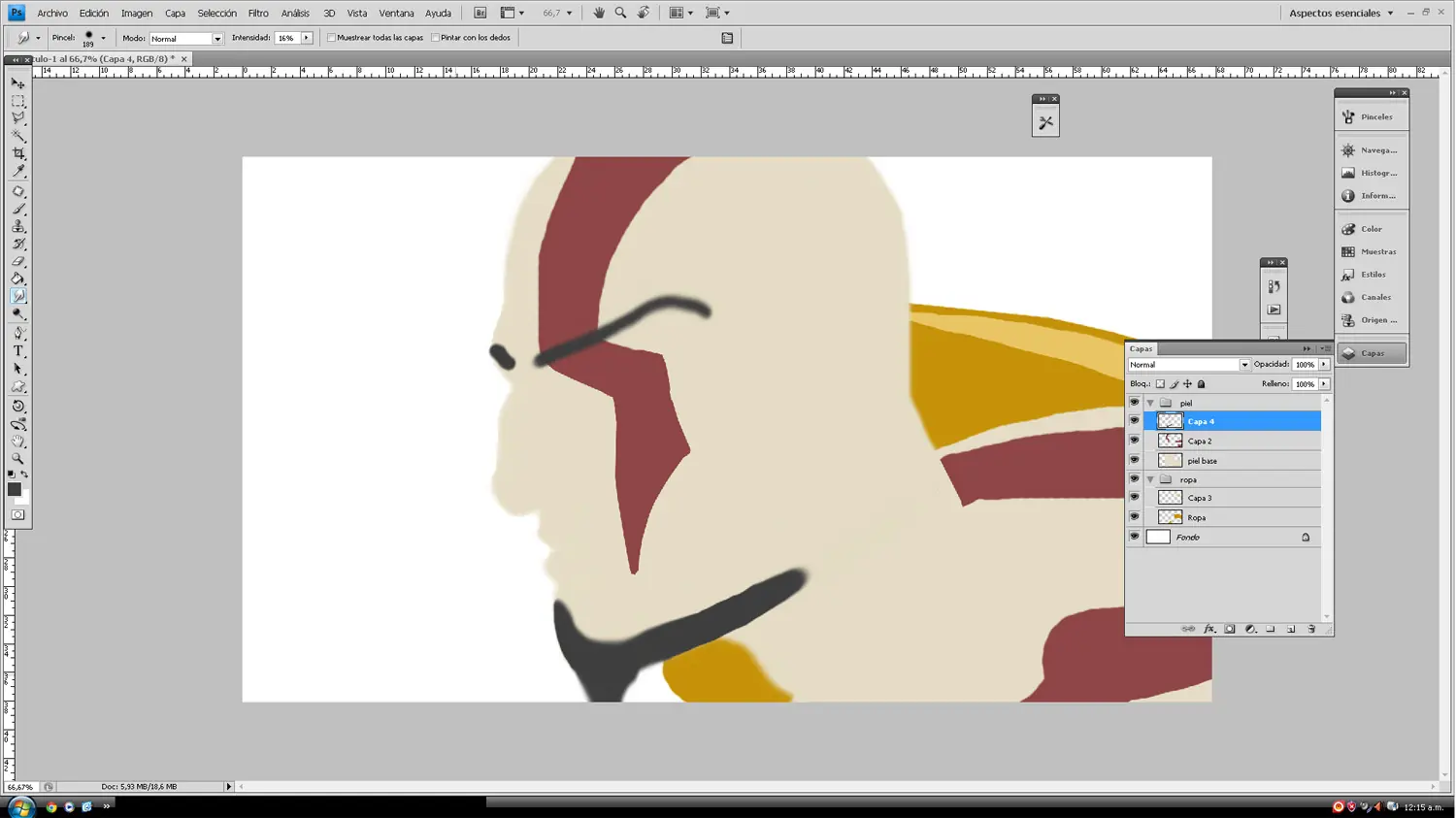Click the Quick Mask mode icon

tap(17, 515)
